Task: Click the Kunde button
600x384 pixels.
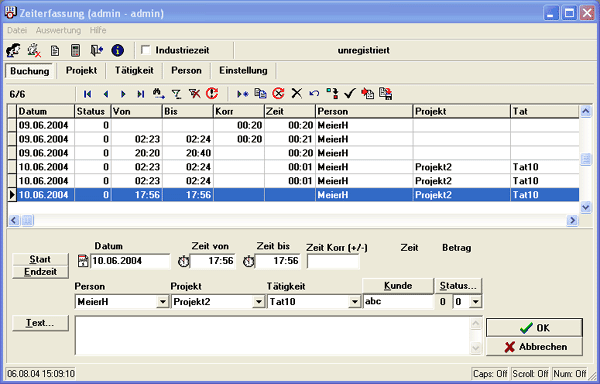Action: tap(398, 286)
